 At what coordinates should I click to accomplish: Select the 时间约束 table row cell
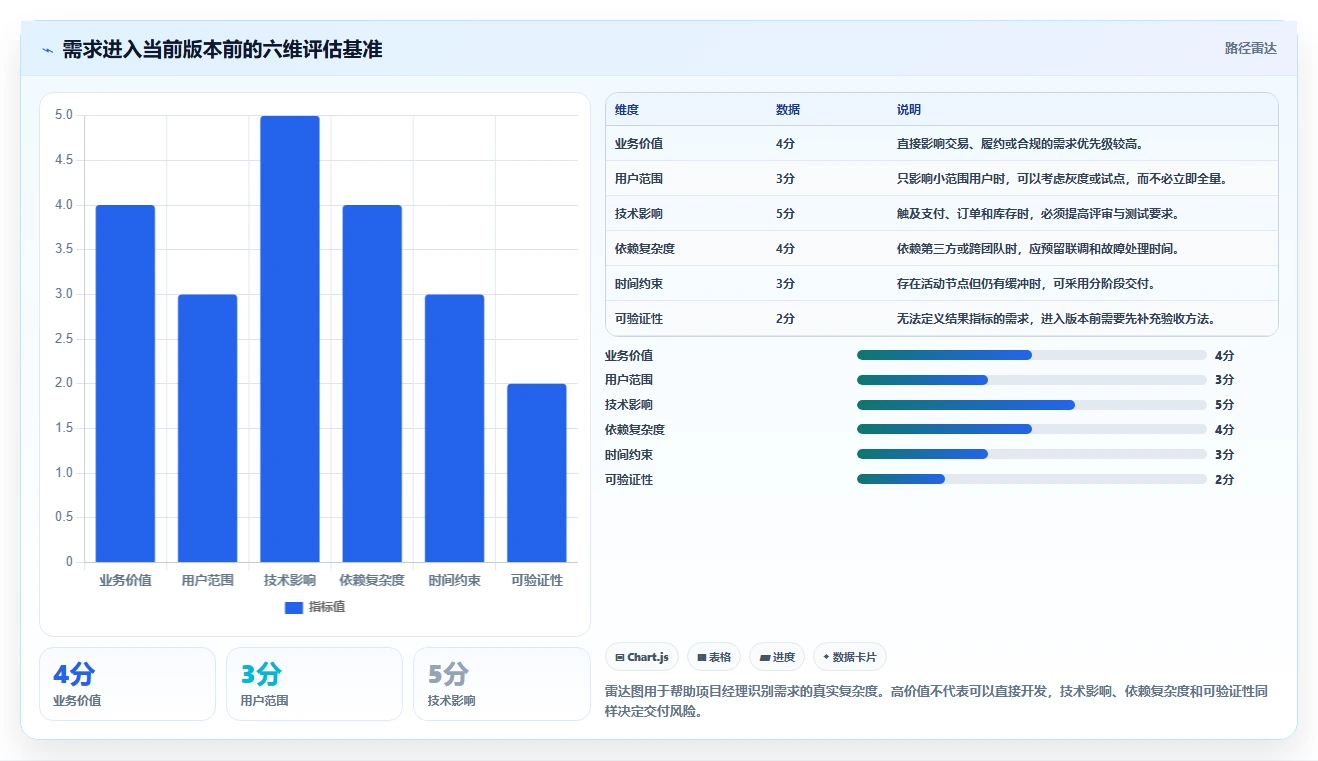[639, 284]
